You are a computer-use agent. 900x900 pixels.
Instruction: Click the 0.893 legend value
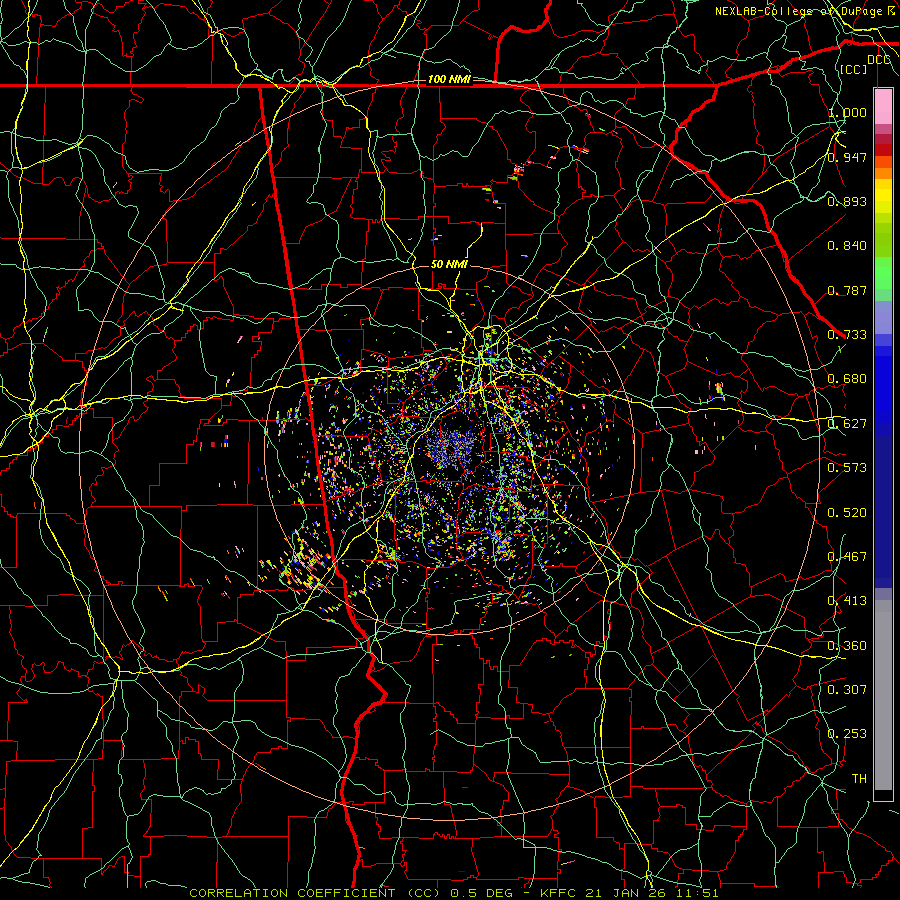tap(847, 201)
